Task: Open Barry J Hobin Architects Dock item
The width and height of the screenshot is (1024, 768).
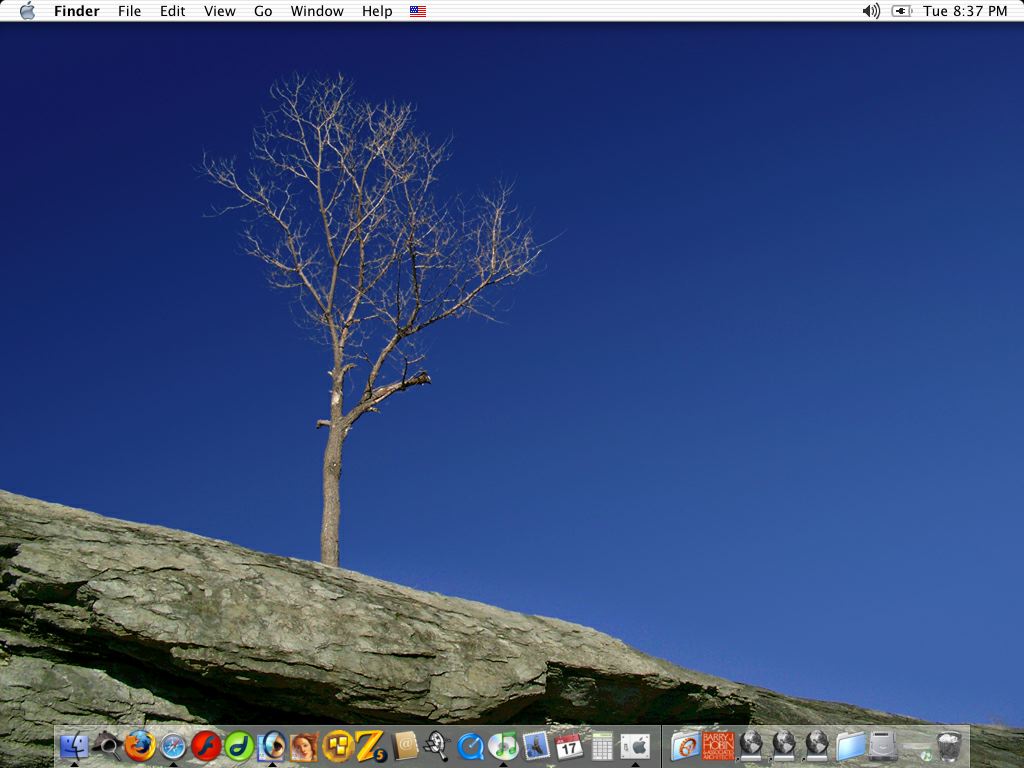Action: [718, 746]
